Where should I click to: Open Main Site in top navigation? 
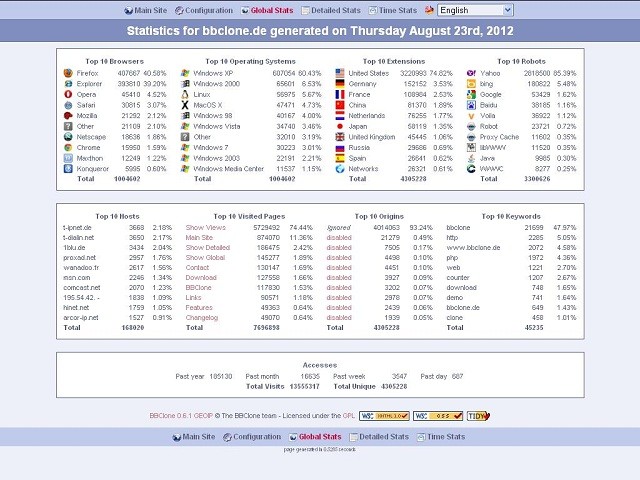(146, 11)
